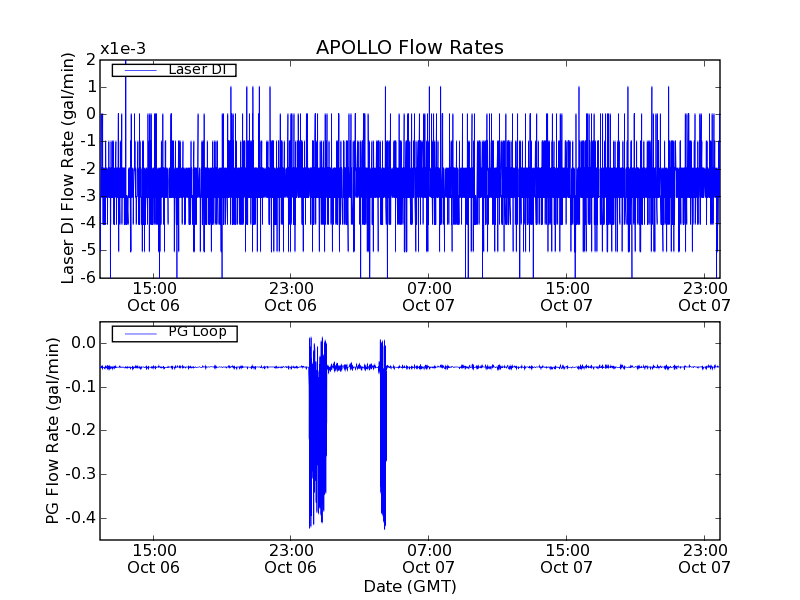Click y-tick '0.0' on the PG Loop plot
800x600 pixels.
click(84, 343)
